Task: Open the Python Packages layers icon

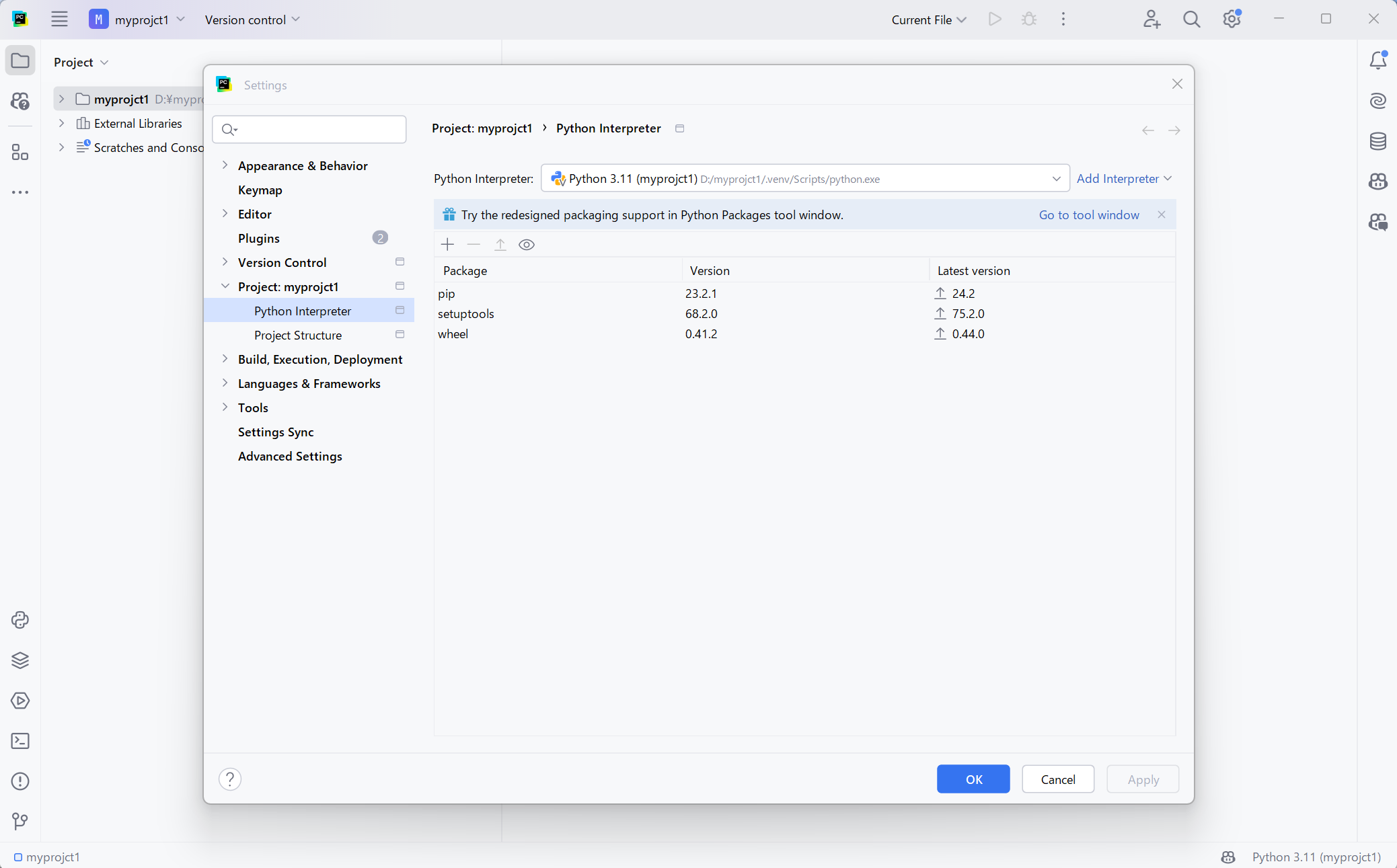Action: tap(20, 660)
